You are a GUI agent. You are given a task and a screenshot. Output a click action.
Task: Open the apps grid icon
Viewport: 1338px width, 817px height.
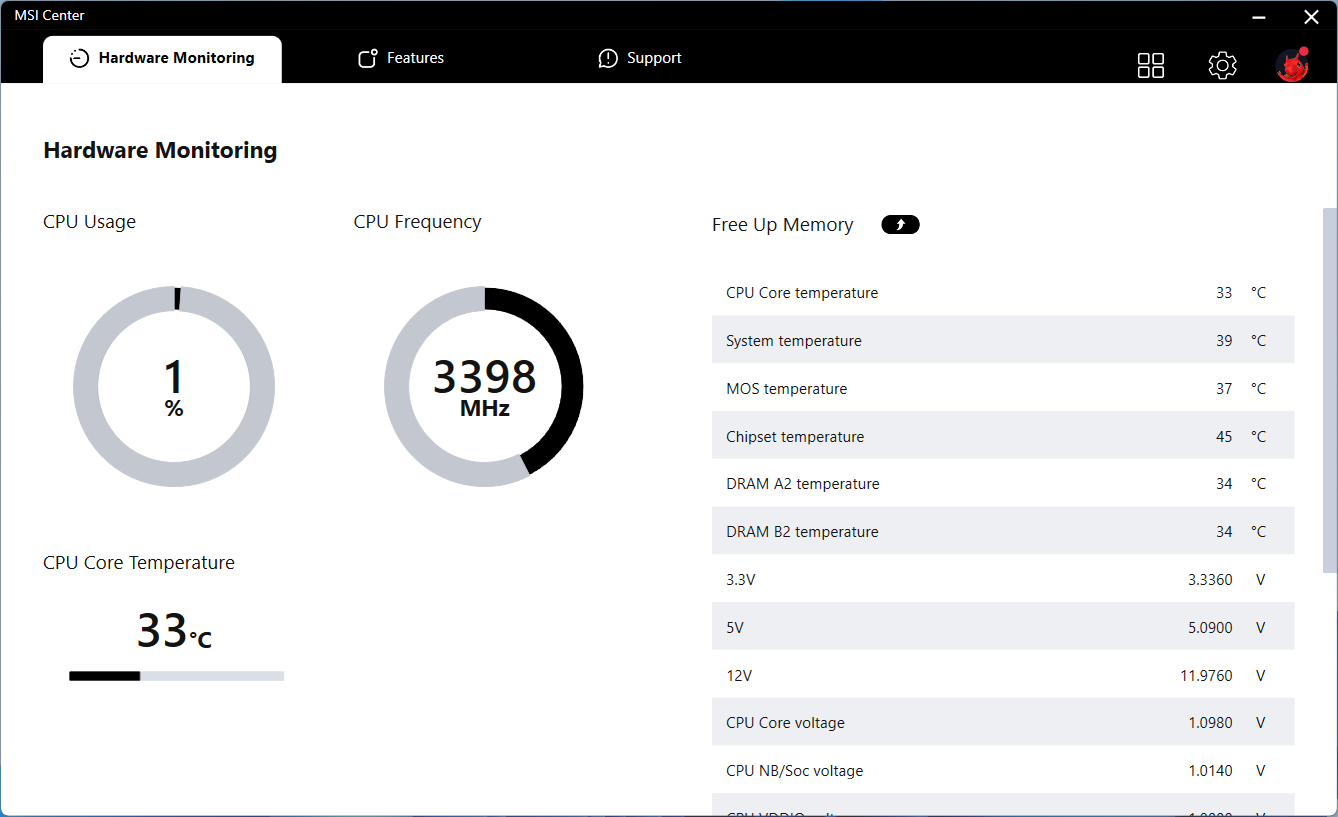[x=1151, y=65]
